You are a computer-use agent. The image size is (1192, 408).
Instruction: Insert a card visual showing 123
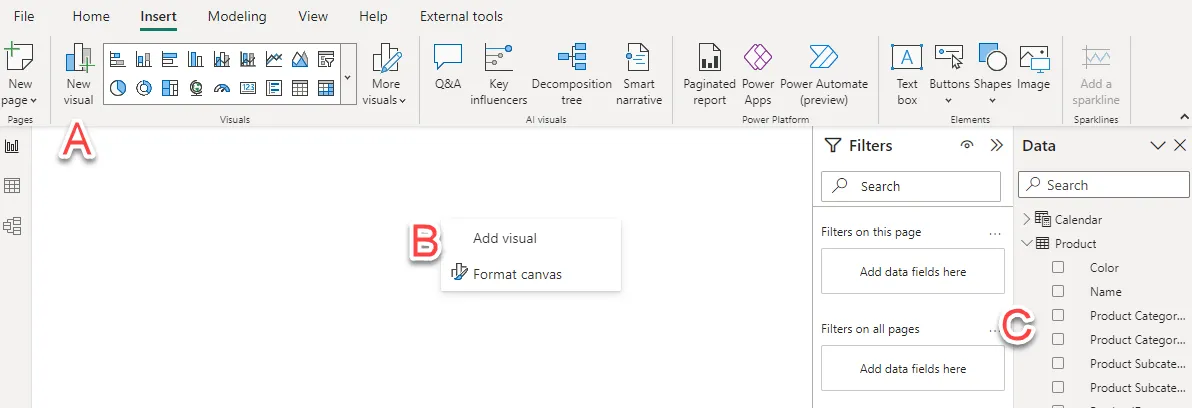coord(248,88)
